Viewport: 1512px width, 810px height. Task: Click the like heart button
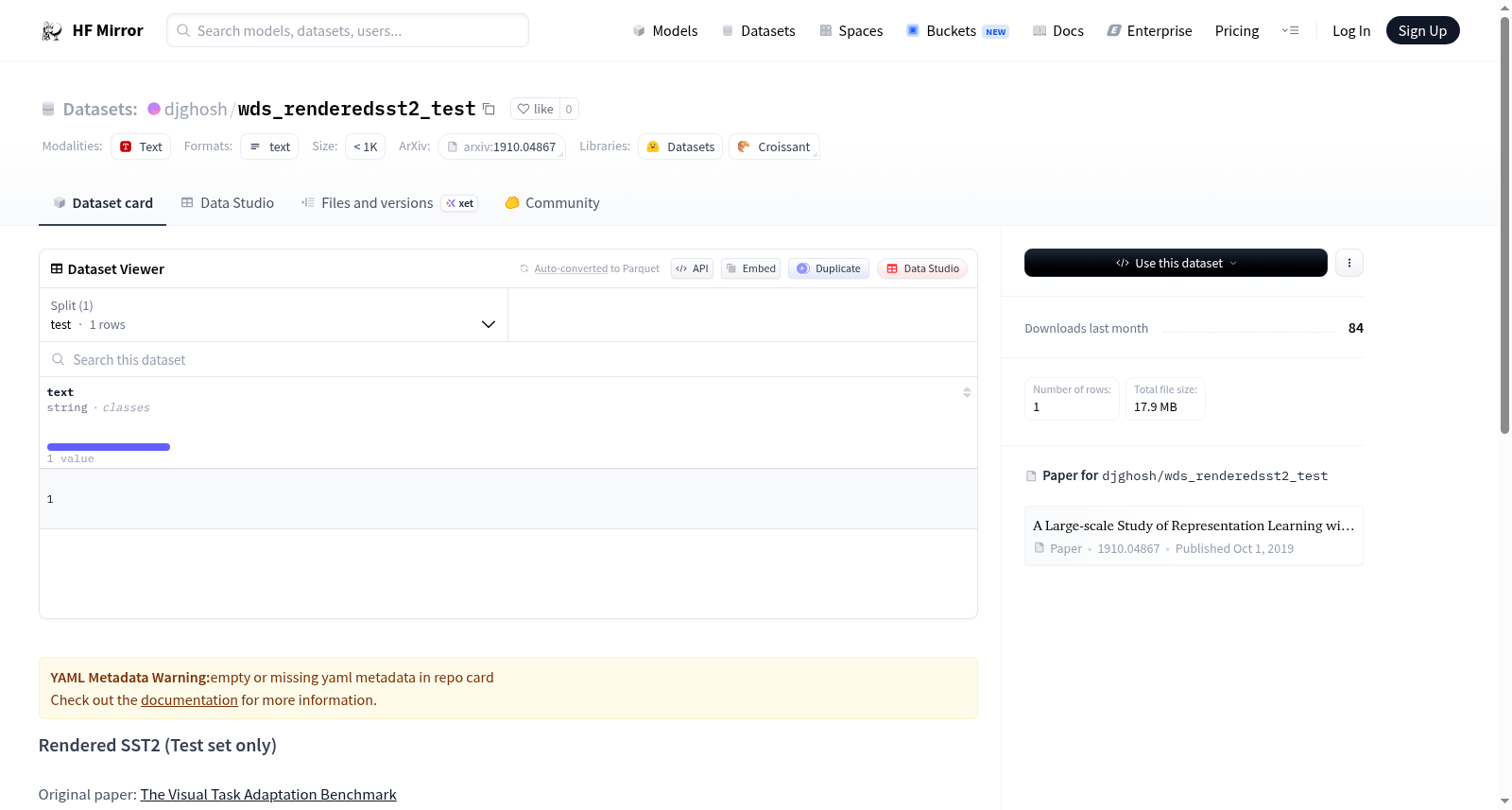click(x=535, y=109)
